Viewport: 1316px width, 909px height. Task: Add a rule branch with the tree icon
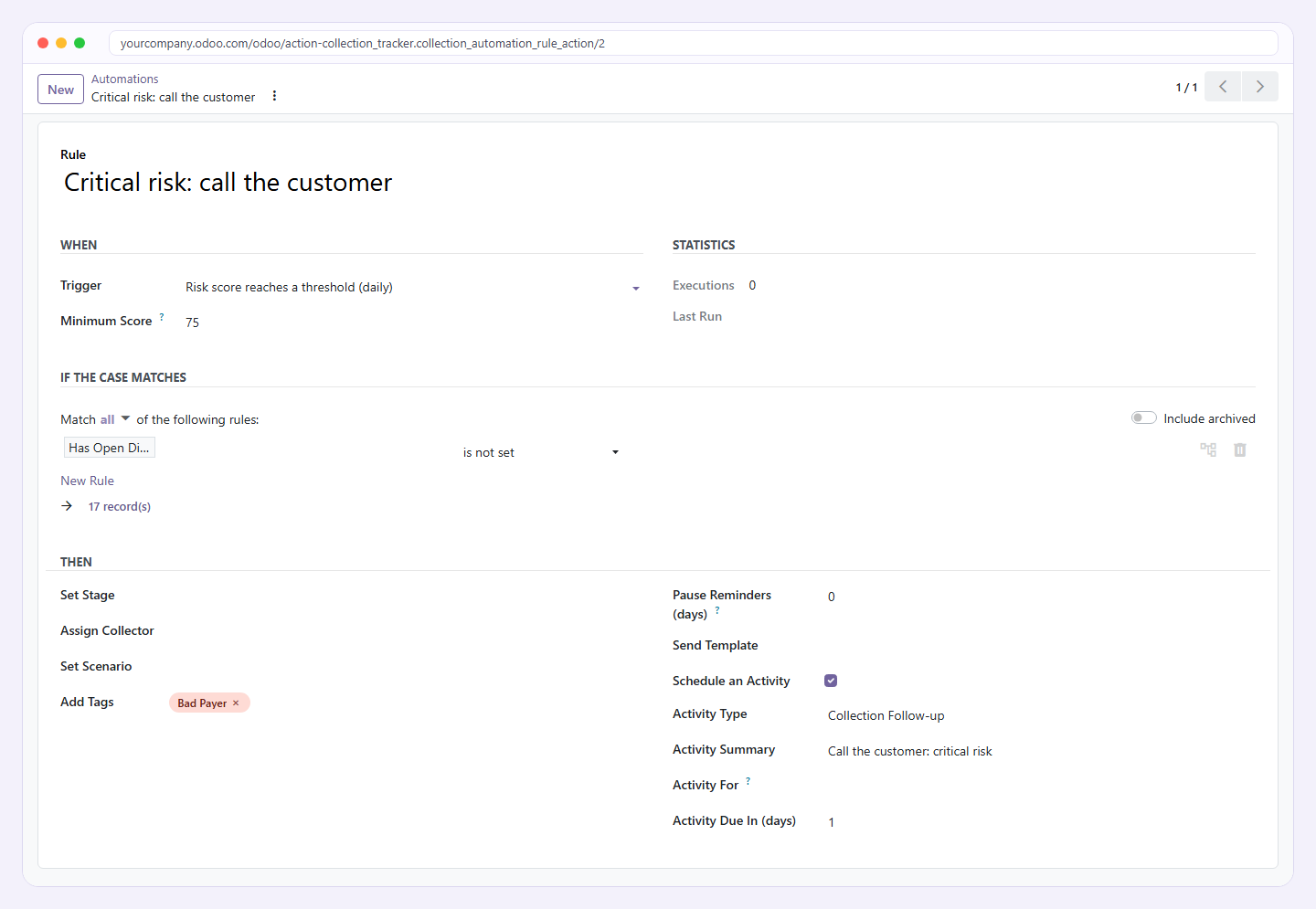click(x=1208, y=449)
